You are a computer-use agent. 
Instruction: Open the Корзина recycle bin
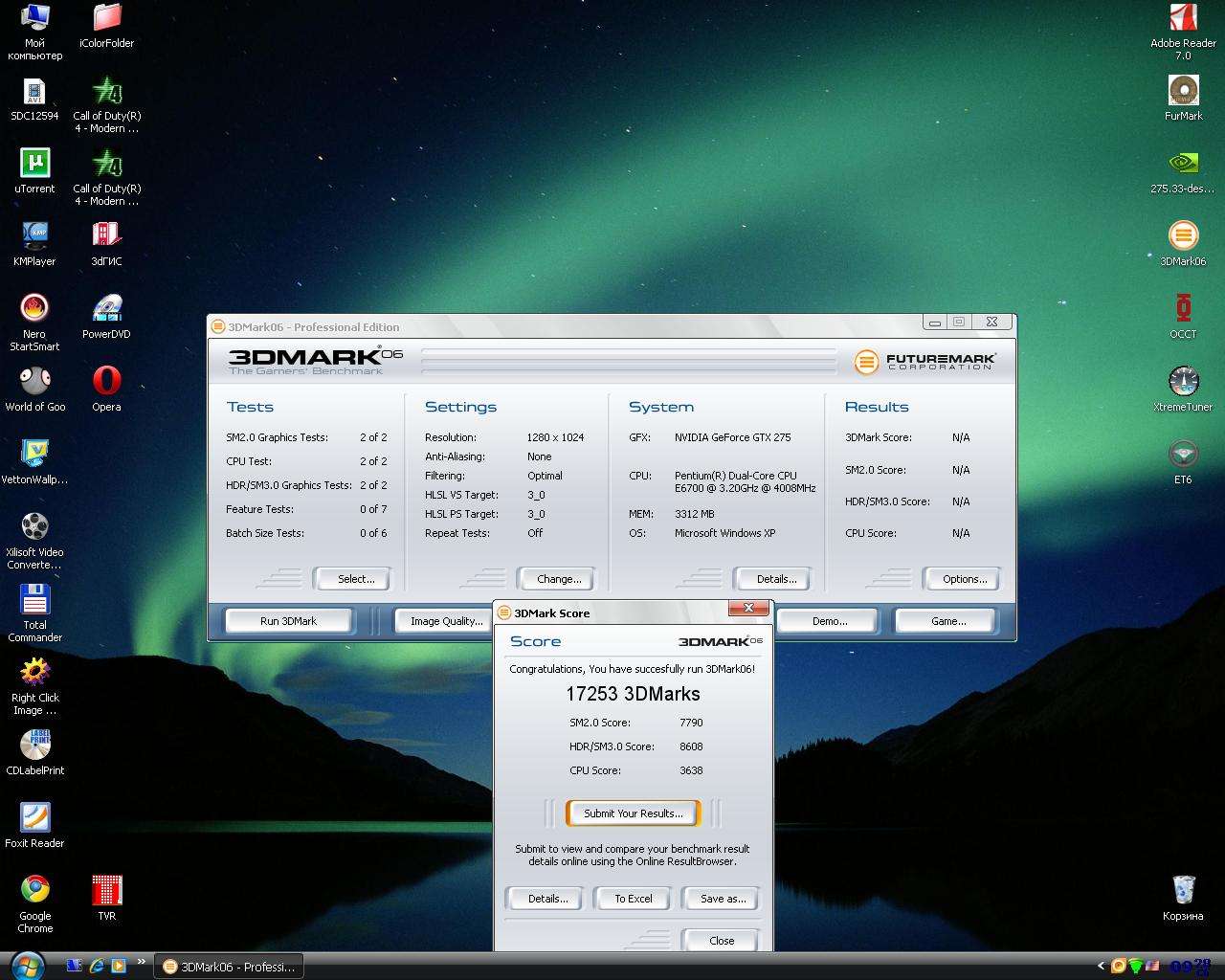click(x=1183, y=899)
